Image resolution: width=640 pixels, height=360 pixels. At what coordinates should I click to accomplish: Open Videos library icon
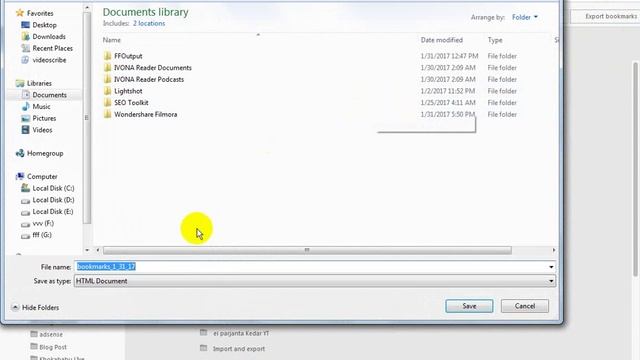click(25, 130)
